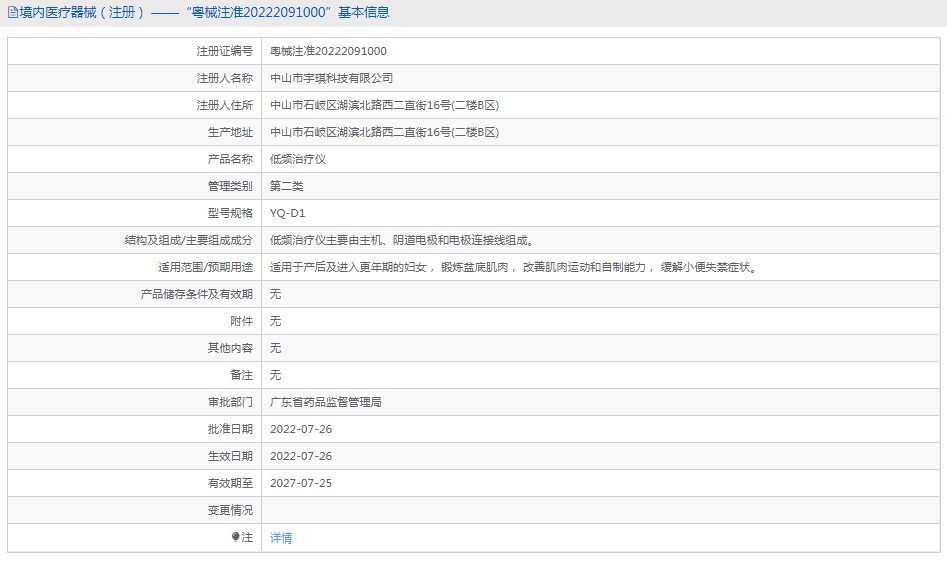947x561 pixels.
Task: Click the 附件 label
Action: (242, 321)
